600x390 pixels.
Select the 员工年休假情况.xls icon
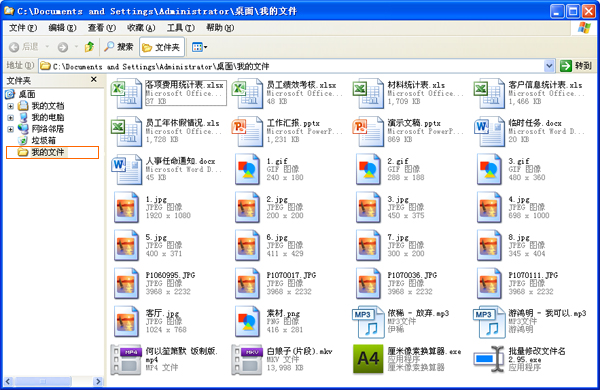(126, 131)
